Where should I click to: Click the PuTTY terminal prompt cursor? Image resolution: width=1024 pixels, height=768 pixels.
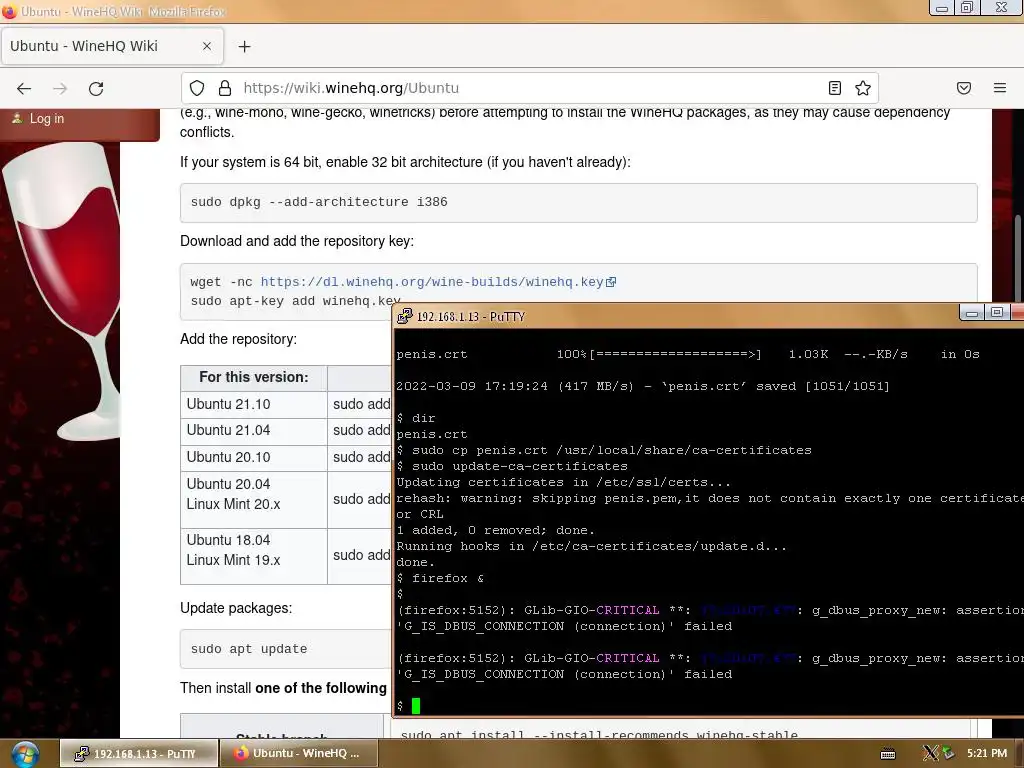(416, 706)
